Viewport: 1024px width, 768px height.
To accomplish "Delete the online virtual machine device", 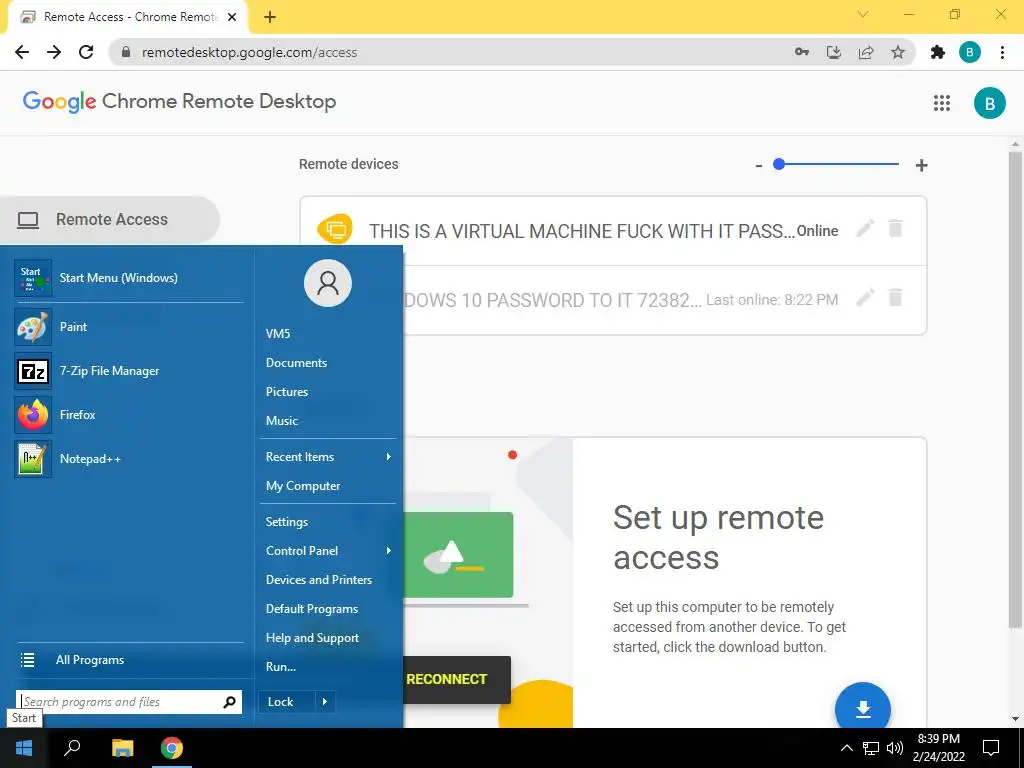I will 895,228.
